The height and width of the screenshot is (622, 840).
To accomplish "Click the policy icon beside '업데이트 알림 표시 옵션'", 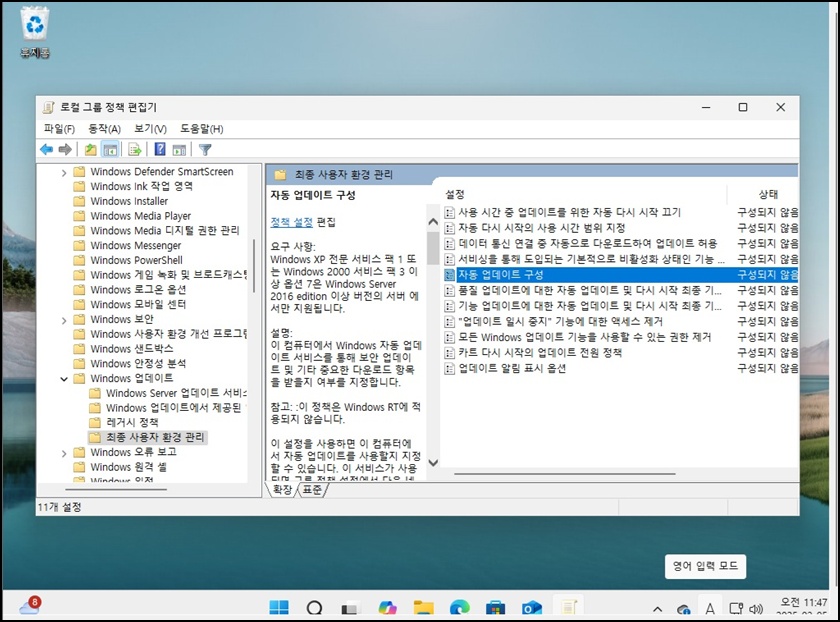I will tap(449, 369).
